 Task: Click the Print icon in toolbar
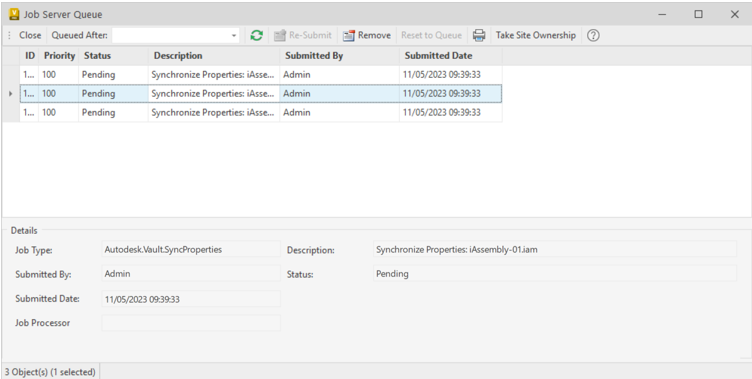point(479,36)
